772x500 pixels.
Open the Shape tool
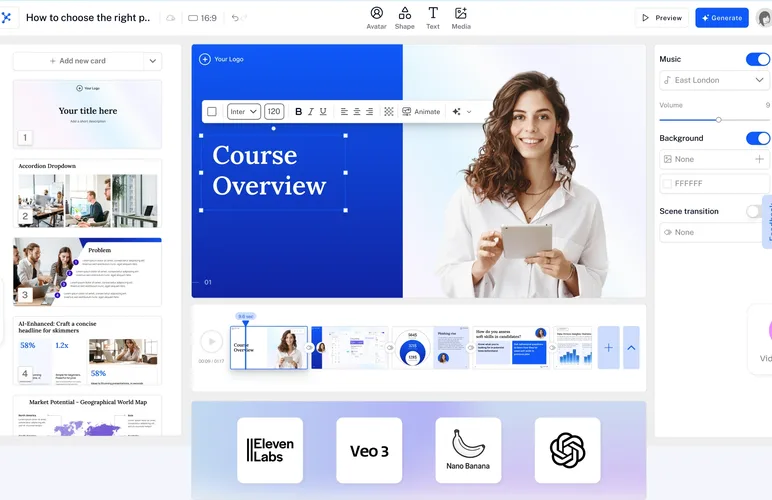(405, 18)
